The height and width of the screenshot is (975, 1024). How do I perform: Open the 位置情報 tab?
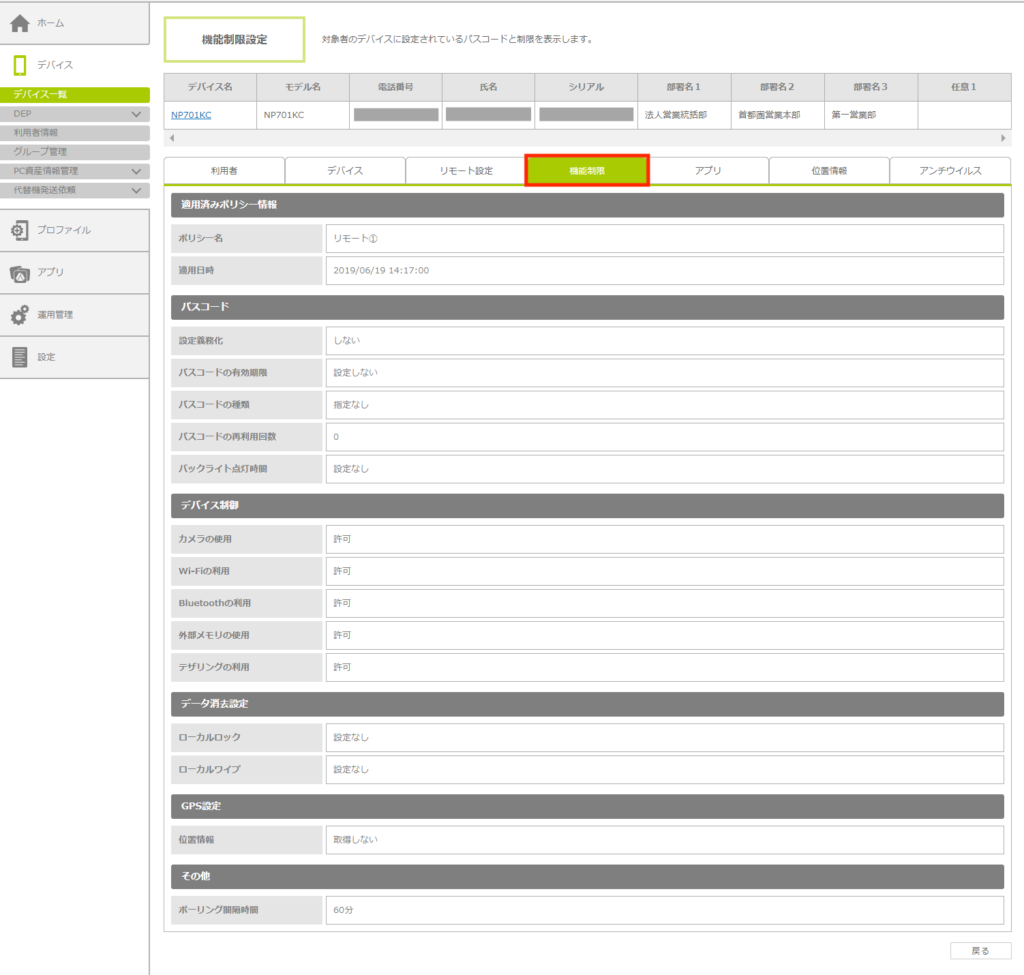[x=829, y=171]
